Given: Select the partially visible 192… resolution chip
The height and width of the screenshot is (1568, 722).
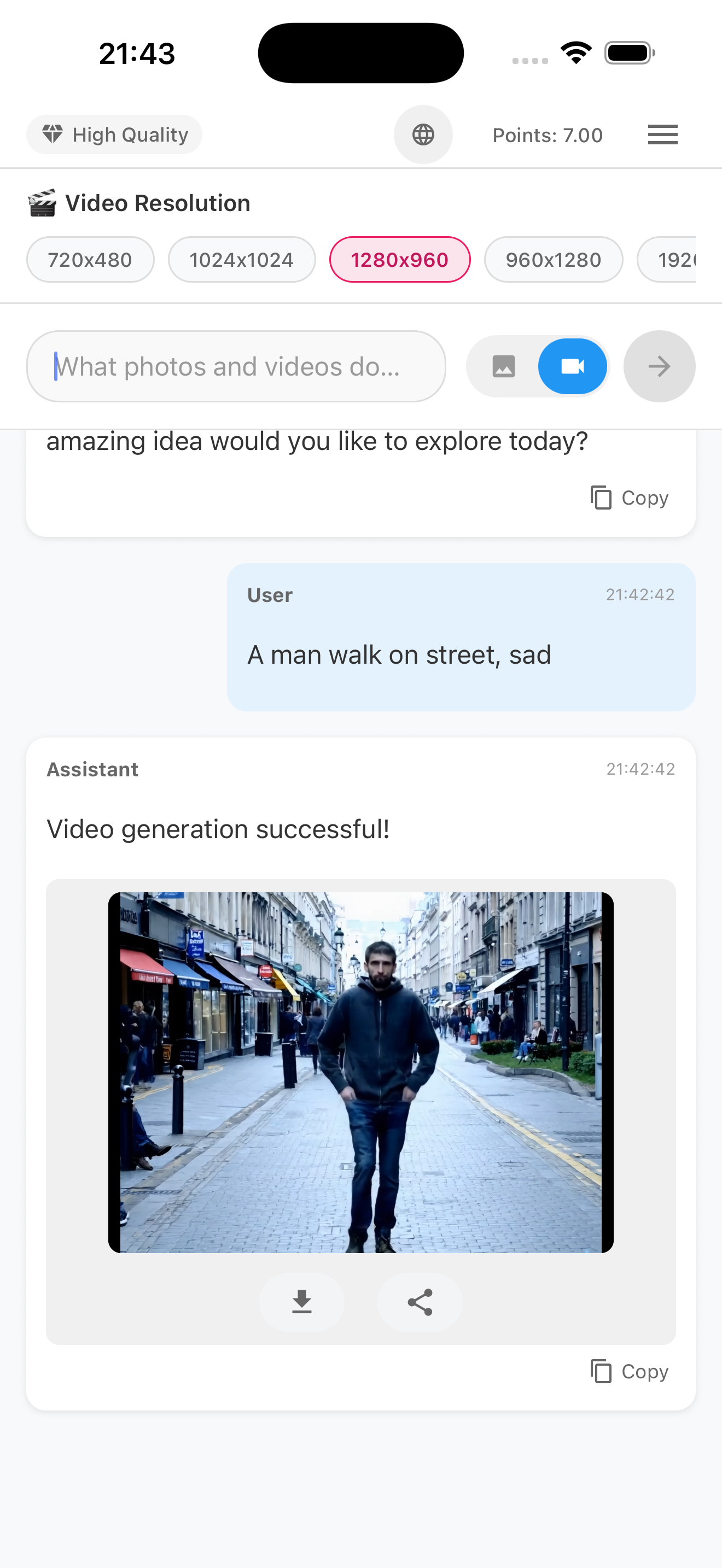Looking at the screenshot, I should click(667, 260).
